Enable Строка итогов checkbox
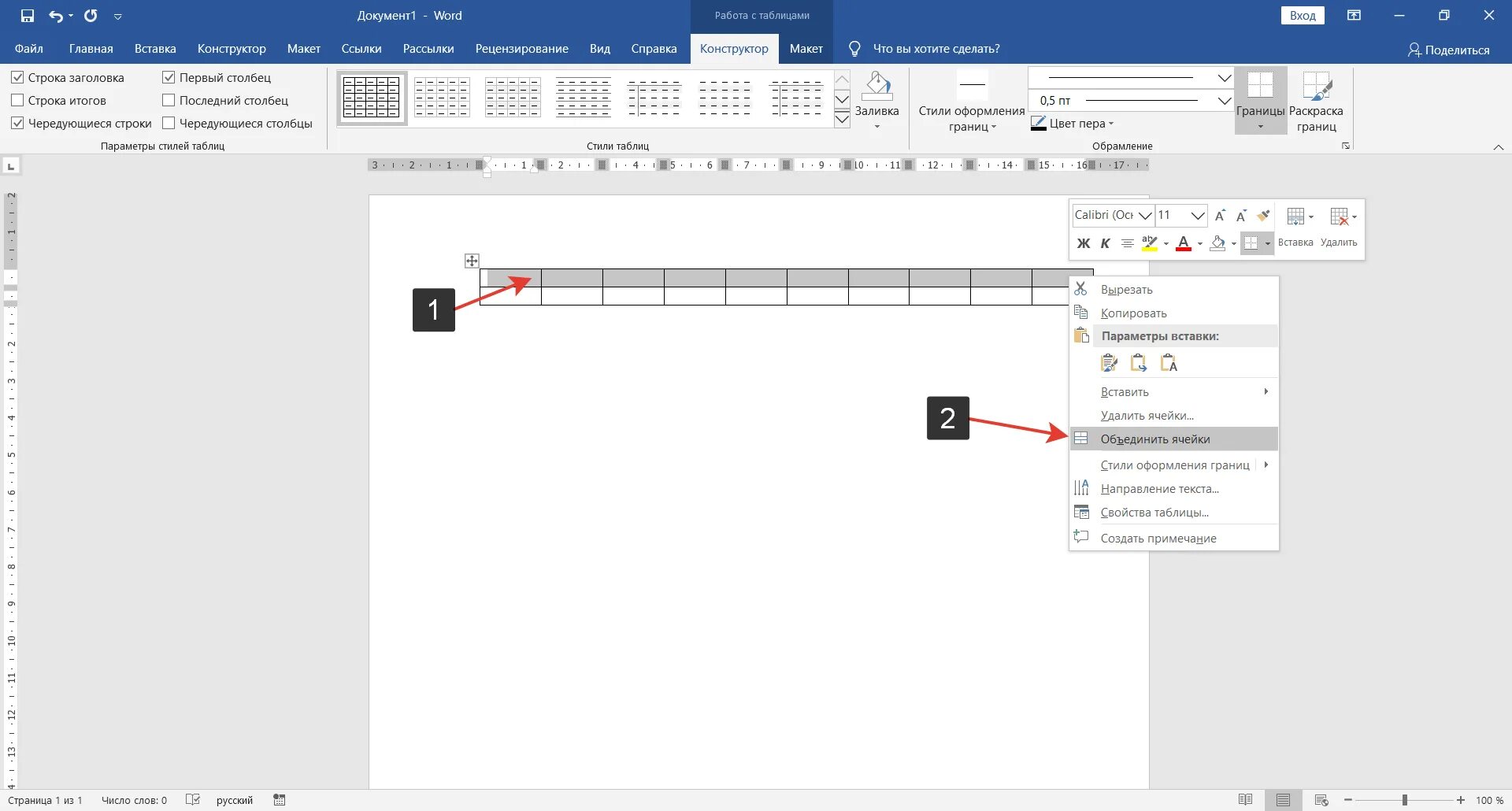 tap(17, 101)
